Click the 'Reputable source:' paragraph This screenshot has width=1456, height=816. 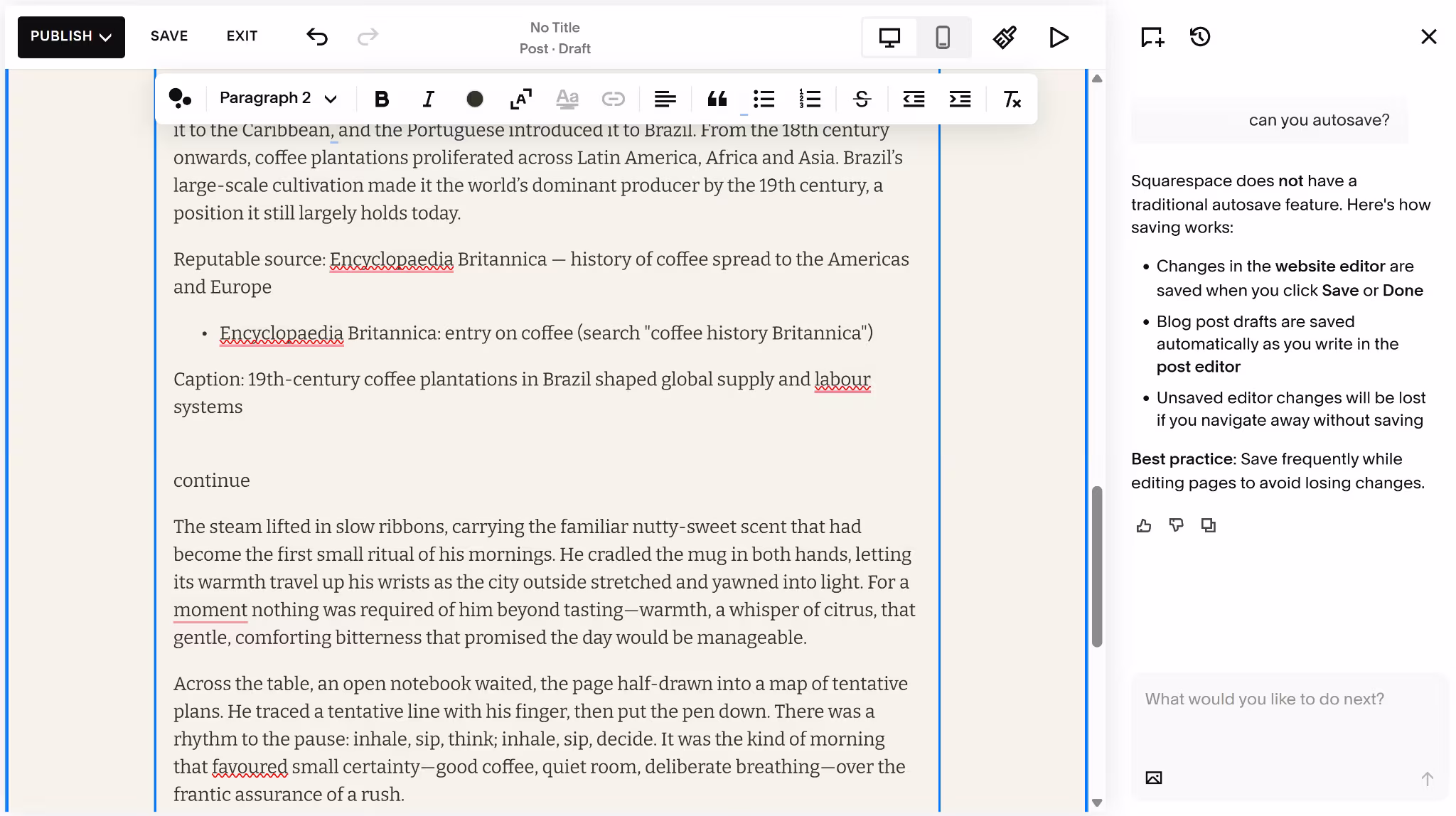(541, 273)
